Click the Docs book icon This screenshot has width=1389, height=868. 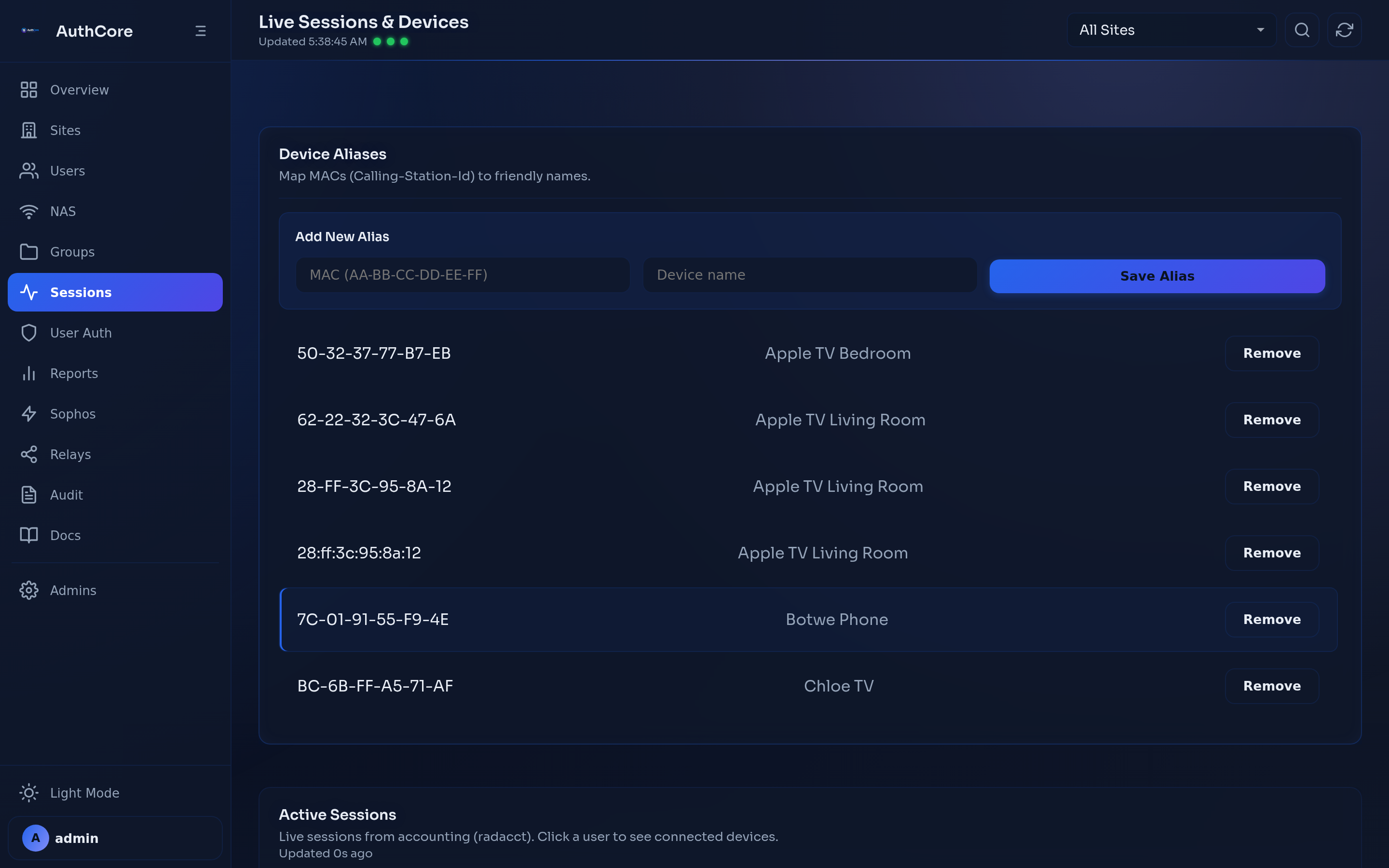point(29,535)
